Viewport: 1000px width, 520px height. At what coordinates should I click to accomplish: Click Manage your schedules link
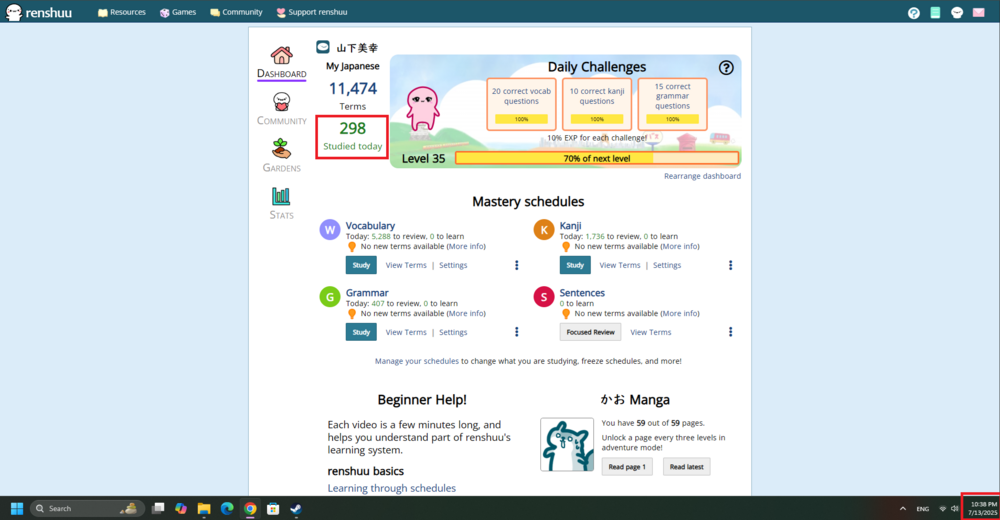(416, 361)
